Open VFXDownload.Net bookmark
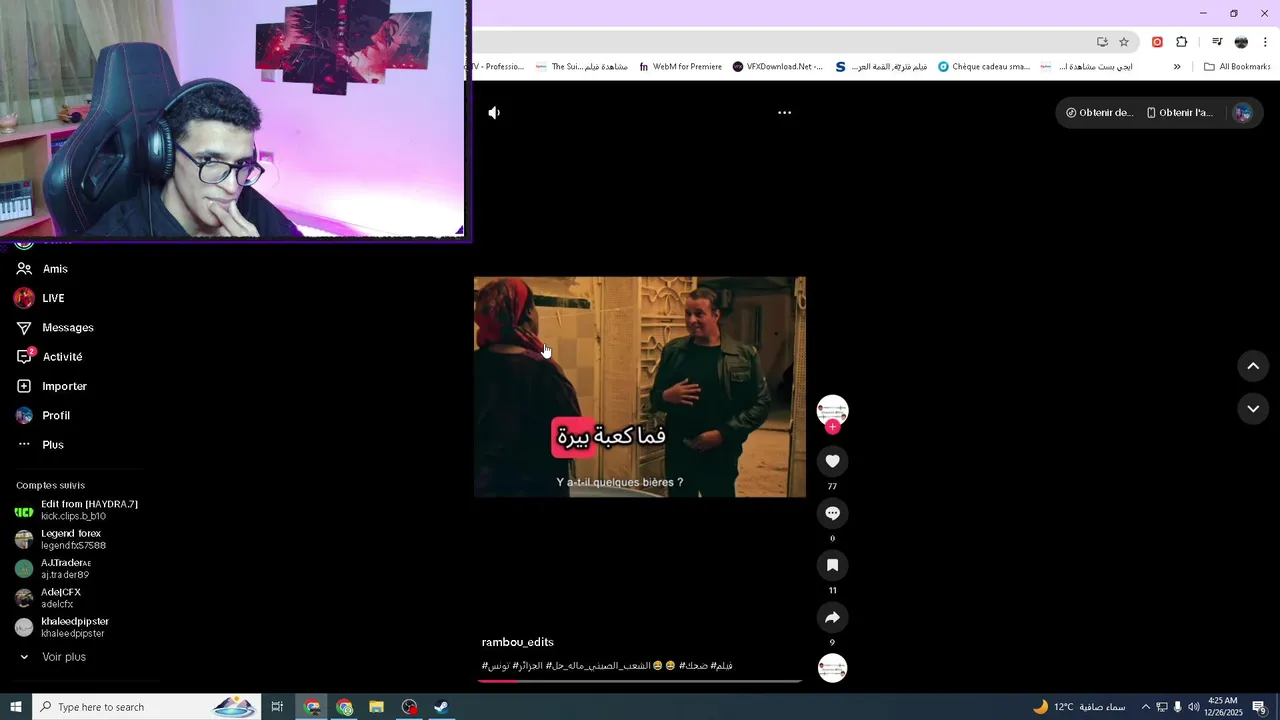 pos(777,67)
